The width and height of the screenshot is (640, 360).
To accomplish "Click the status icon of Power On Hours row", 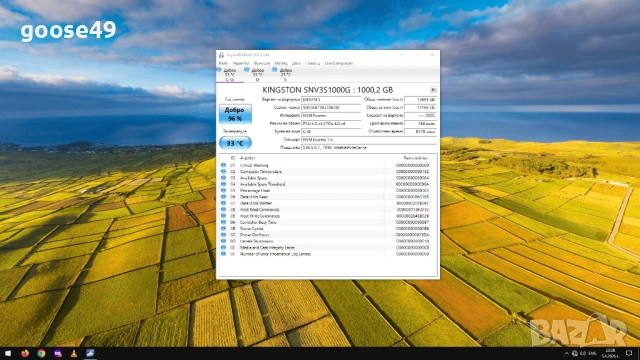I will click(x=223, y=235).
